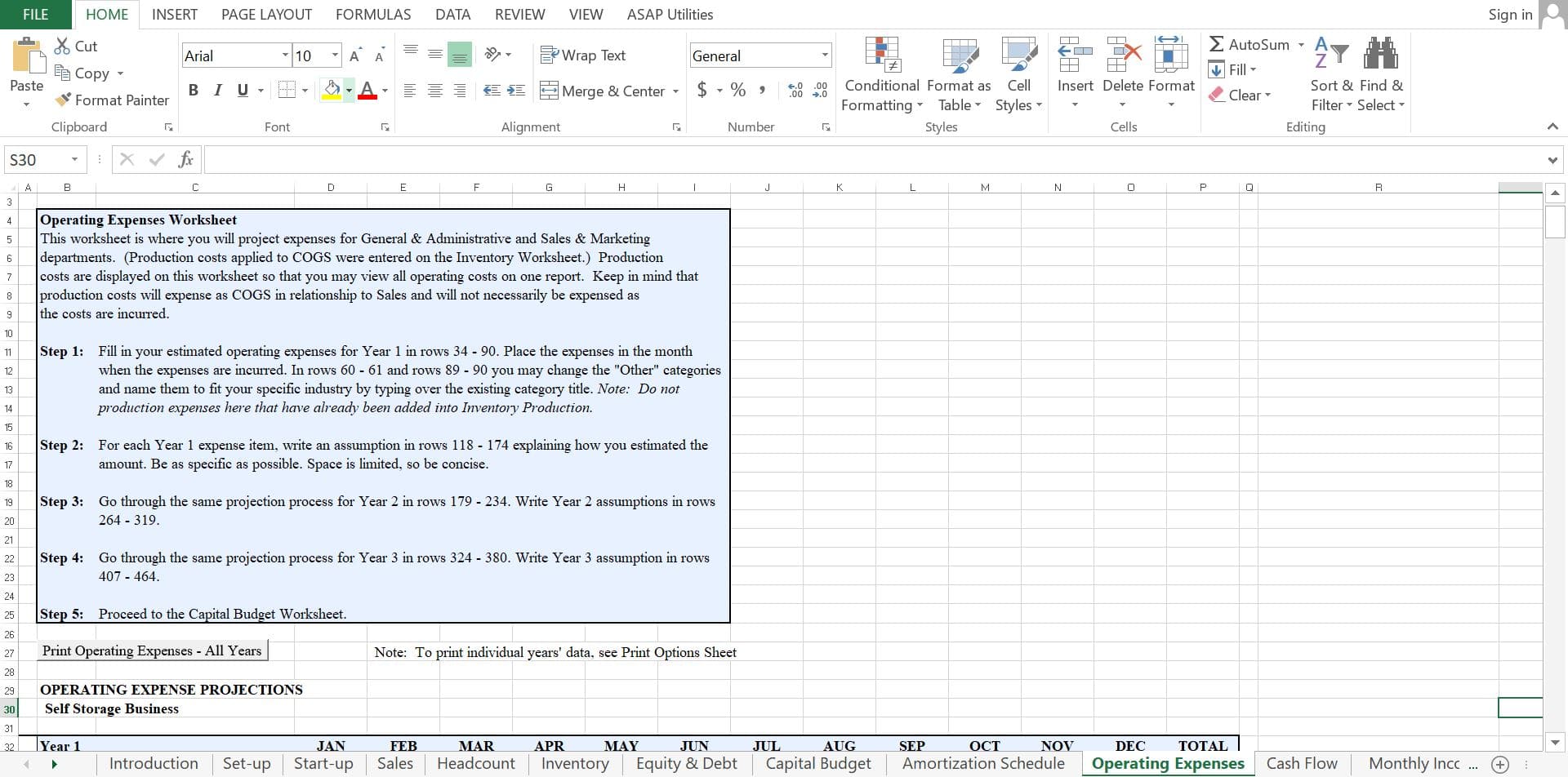1568x777 pixels.
Task: Click the Delete cells icon
Action: (1123, 54)
